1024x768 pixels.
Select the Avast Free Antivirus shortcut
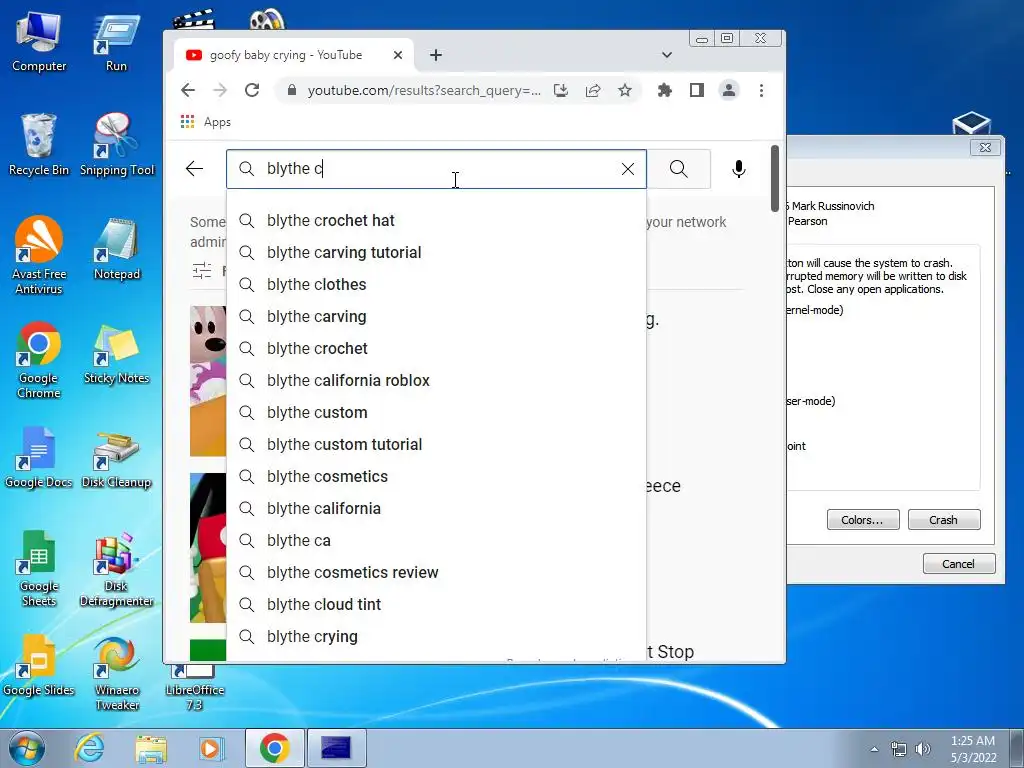(x=39, y=255)
